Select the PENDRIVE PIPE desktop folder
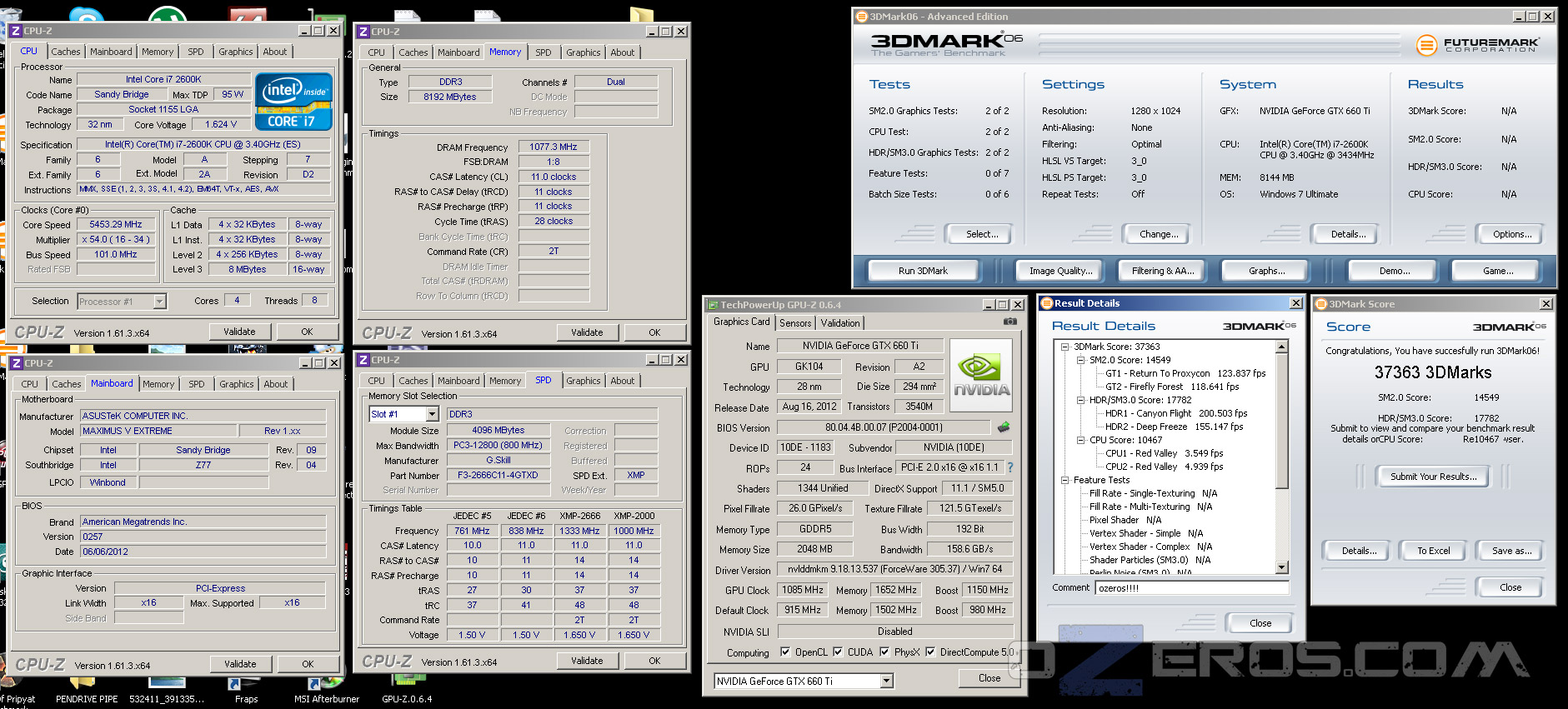1568x709 pixels. pyautogui.click(x=87, y=691)
